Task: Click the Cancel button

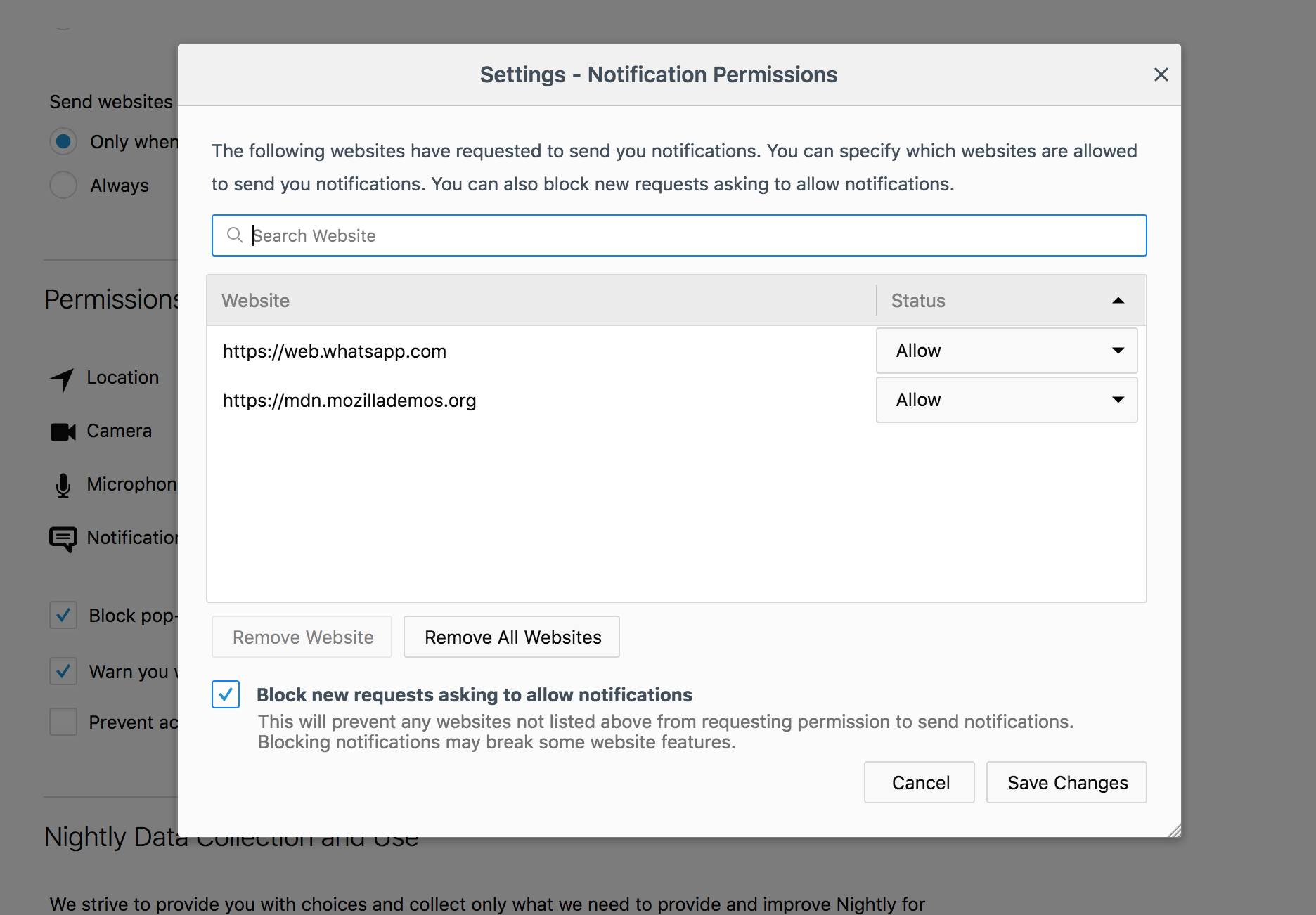Action: pos(920,782)
